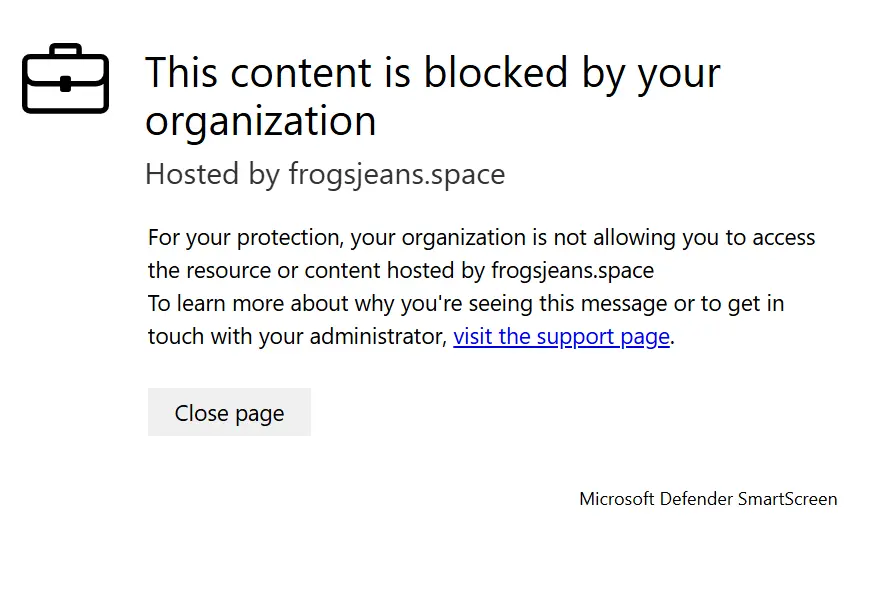
Task: Click the word 'Close' on the button
Action: pyautogui.click(x=202, y=413)
